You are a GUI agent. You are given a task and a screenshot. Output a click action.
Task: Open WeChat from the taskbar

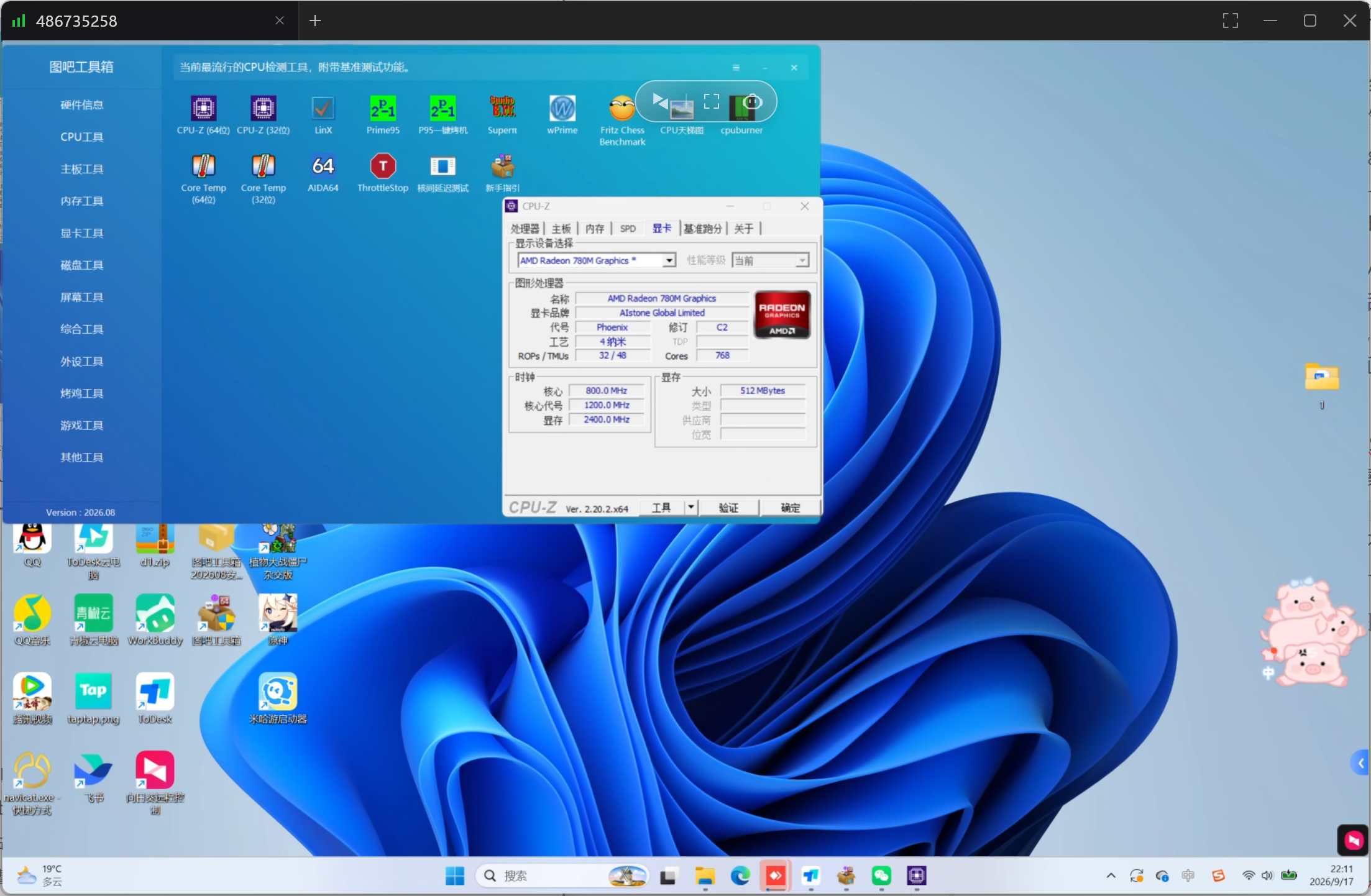coord(881,875)
